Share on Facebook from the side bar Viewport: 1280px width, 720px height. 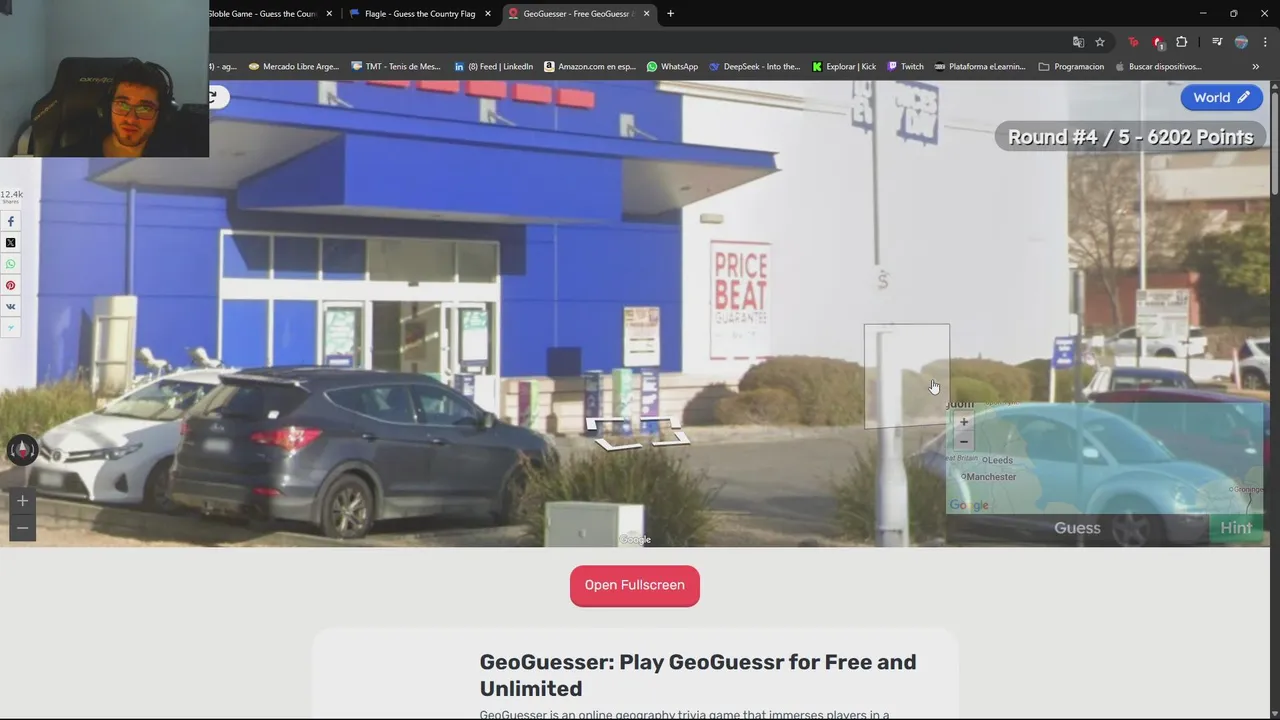click(x=11, y=221)
